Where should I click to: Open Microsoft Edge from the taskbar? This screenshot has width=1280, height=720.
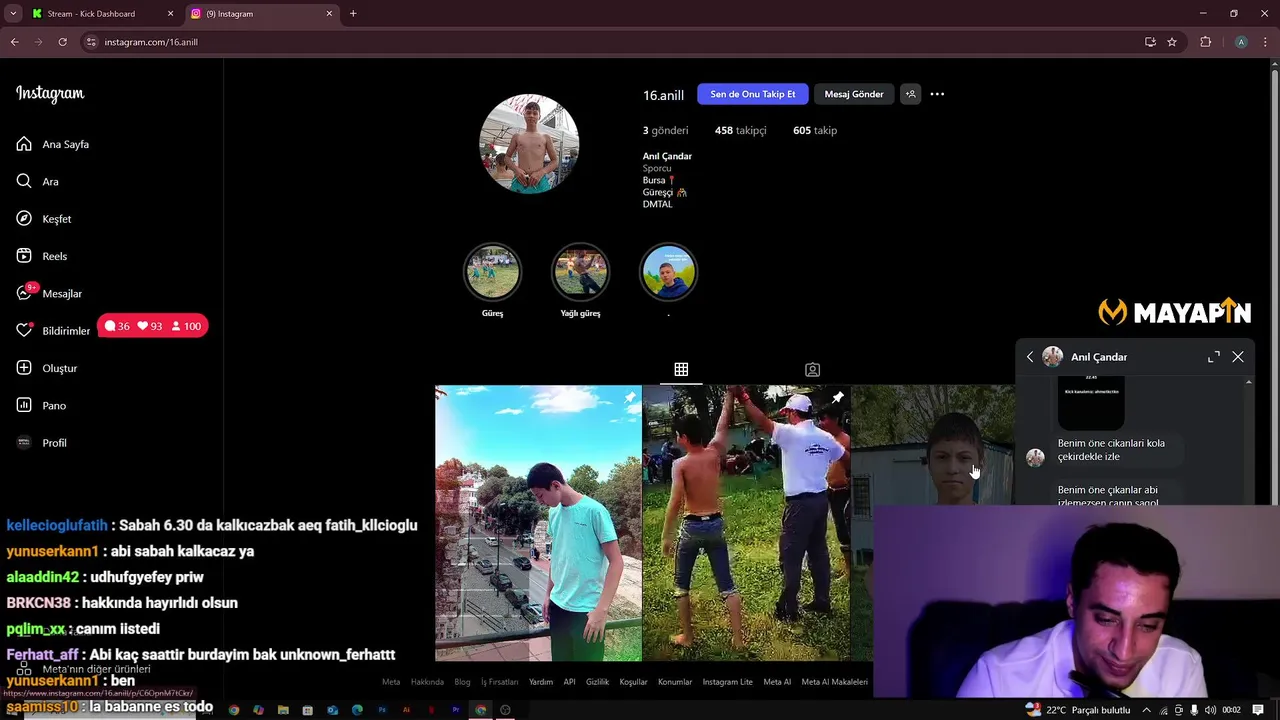pos(357,710)
